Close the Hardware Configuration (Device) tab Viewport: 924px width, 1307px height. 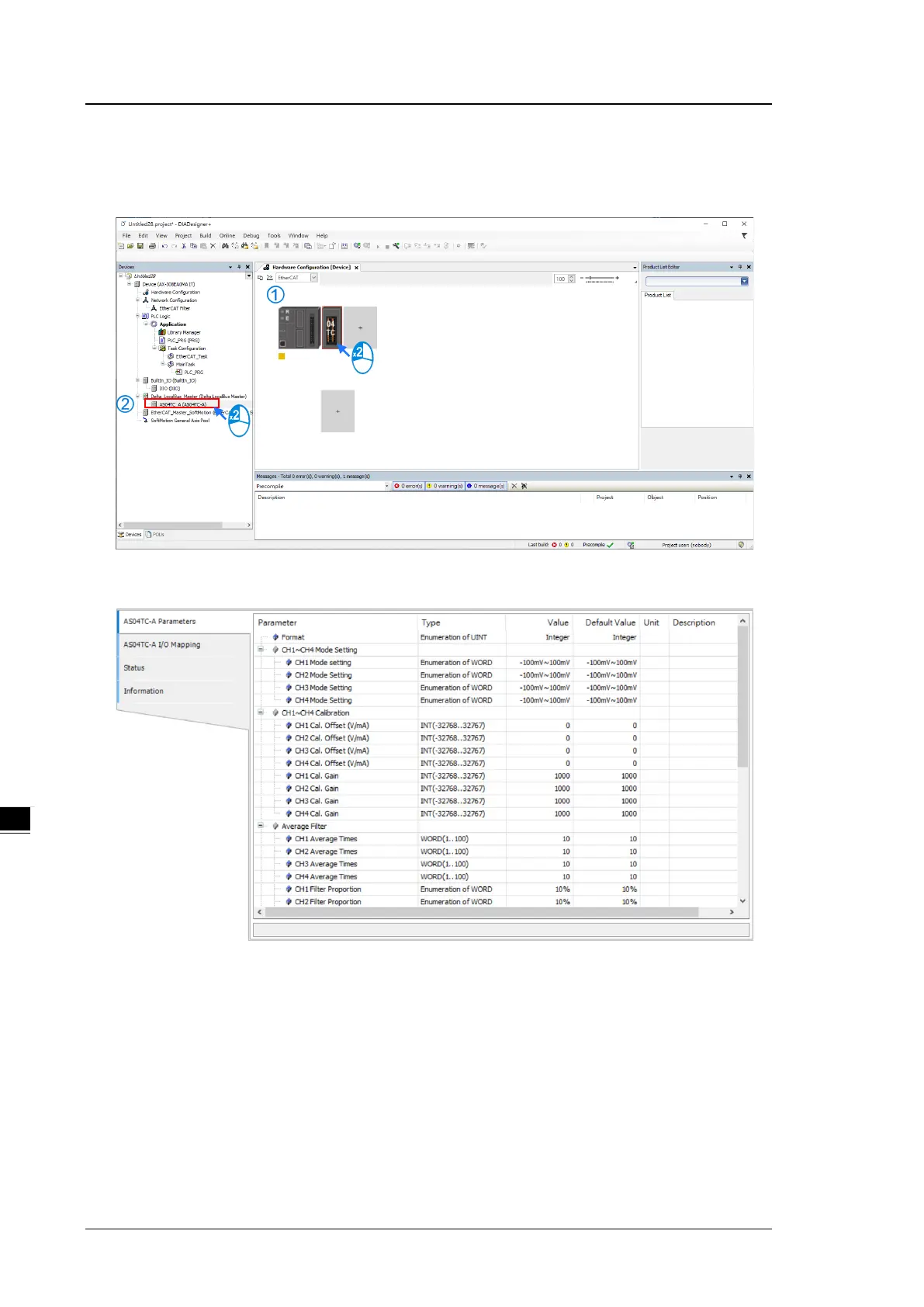(x=357, y=267)
